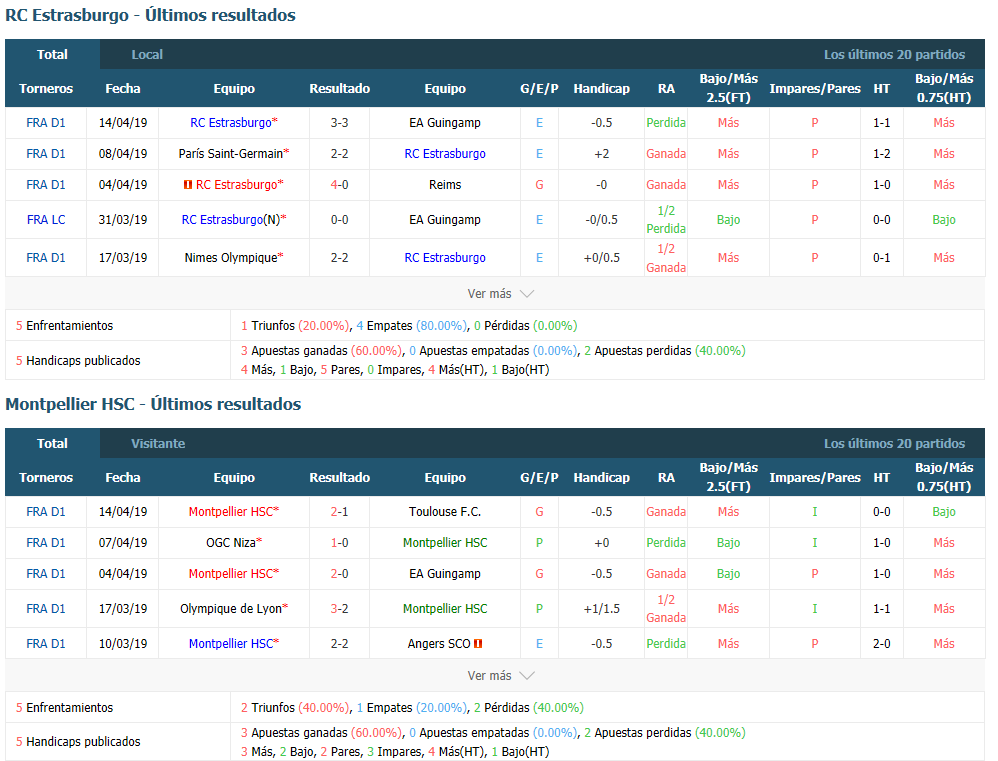Open RC Estrasburgo team link versus EA Guingamp 3-3
The image size is (998, 761).
(x=231, y=123)
